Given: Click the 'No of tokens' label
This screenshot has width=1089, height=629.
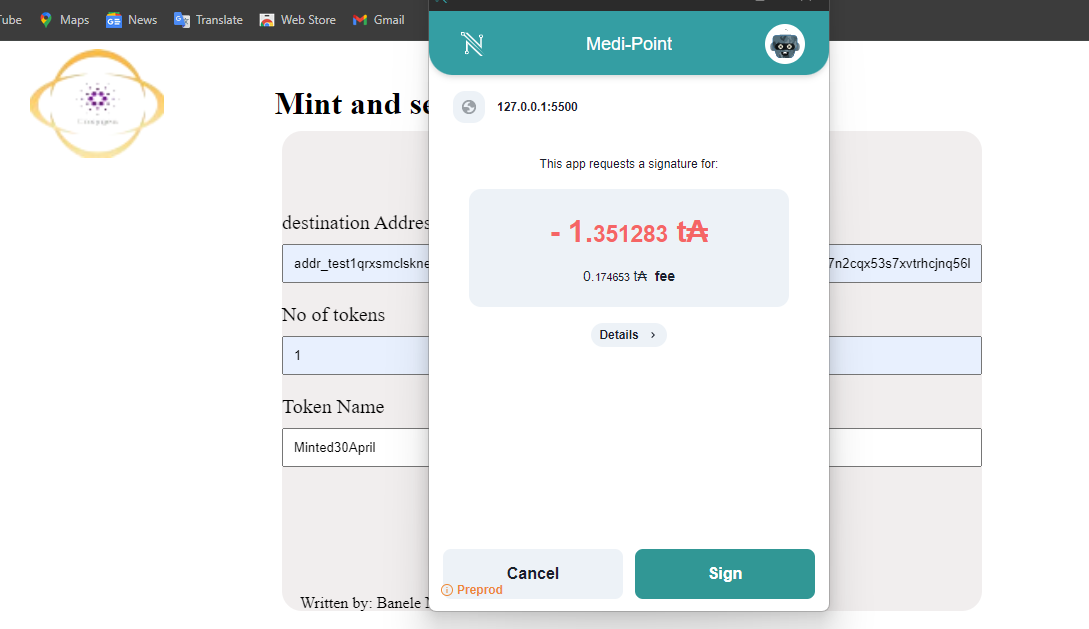Looking at the screenshot, I should point(333,314).
